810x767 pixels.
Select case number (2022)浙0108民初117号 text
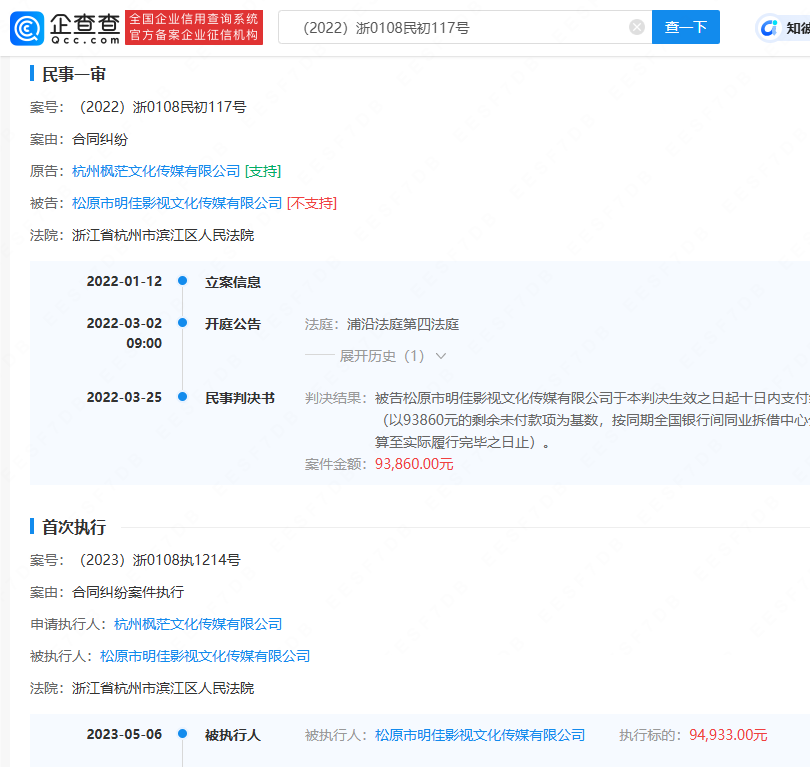[161, 107]
